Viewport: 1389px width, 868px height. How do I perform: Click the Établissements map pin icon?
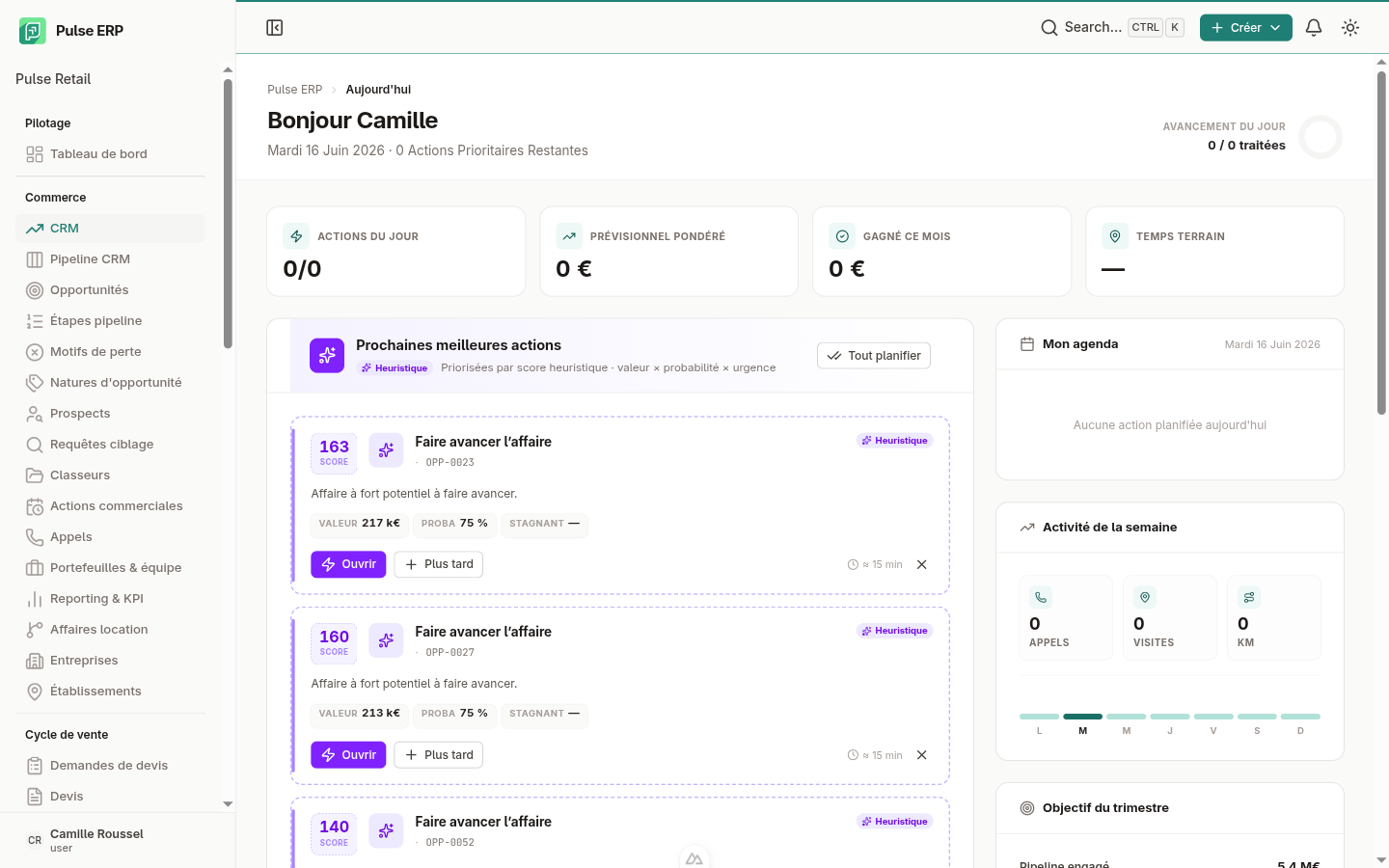click(x=35, y=692)
